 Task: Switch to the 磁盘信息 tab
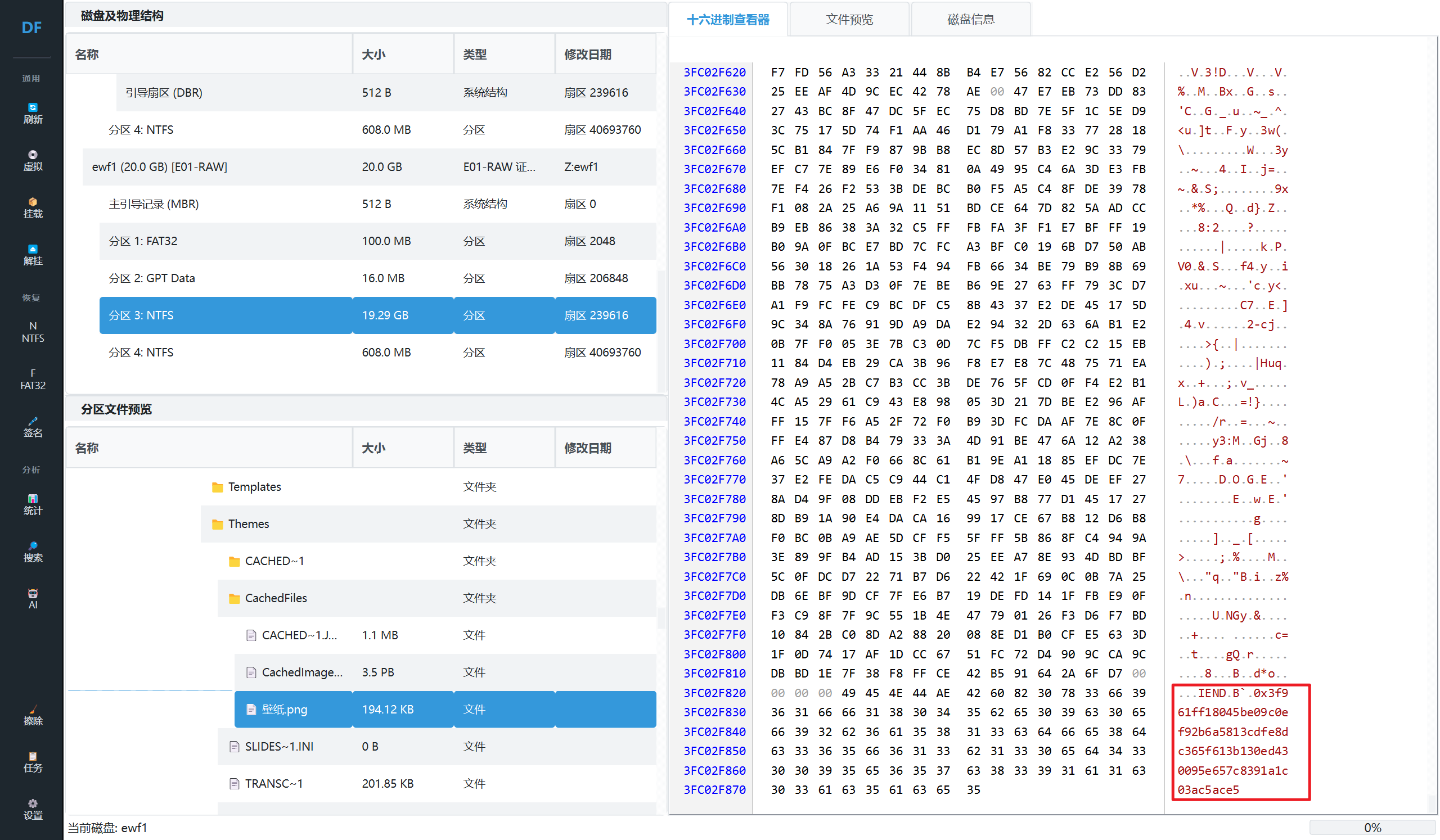pyautogui.click(x=970, y=20)
